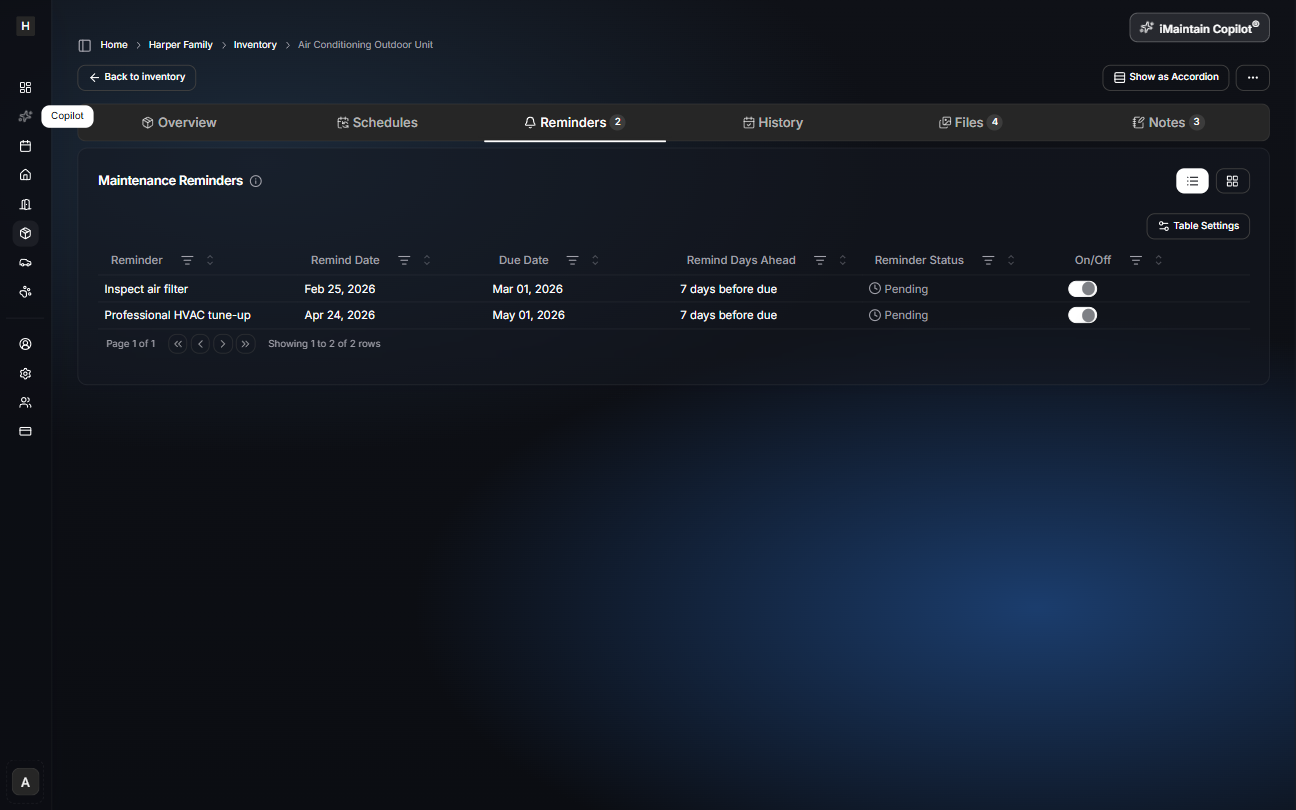Open the iMaintain Copilot button top right

tap(1198, 27)
